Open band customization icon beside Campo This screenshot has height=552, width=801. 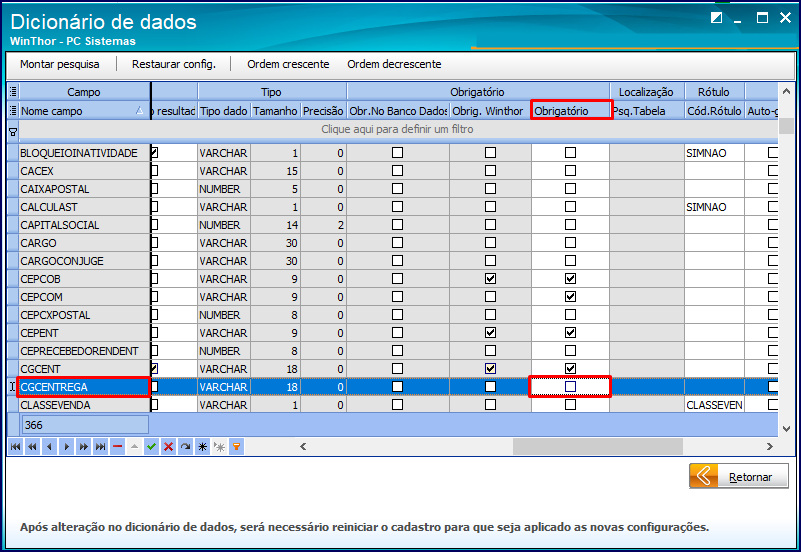click(x=13, y=92)
